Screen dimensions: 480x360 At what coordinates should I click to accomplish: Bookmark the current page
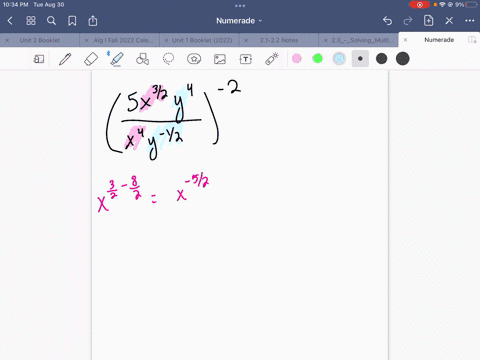[72, 21]
